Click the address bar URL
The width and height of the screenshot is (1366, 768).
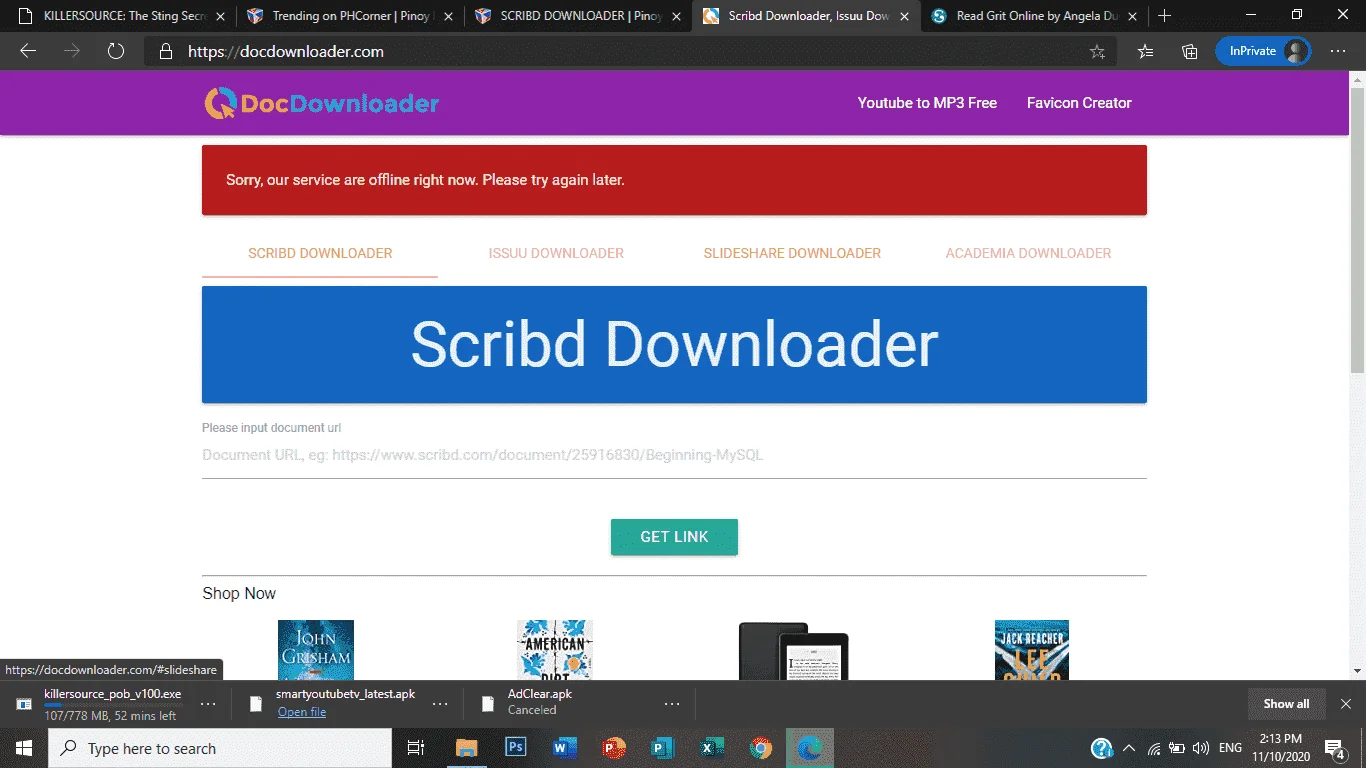(x=286, y=52)
